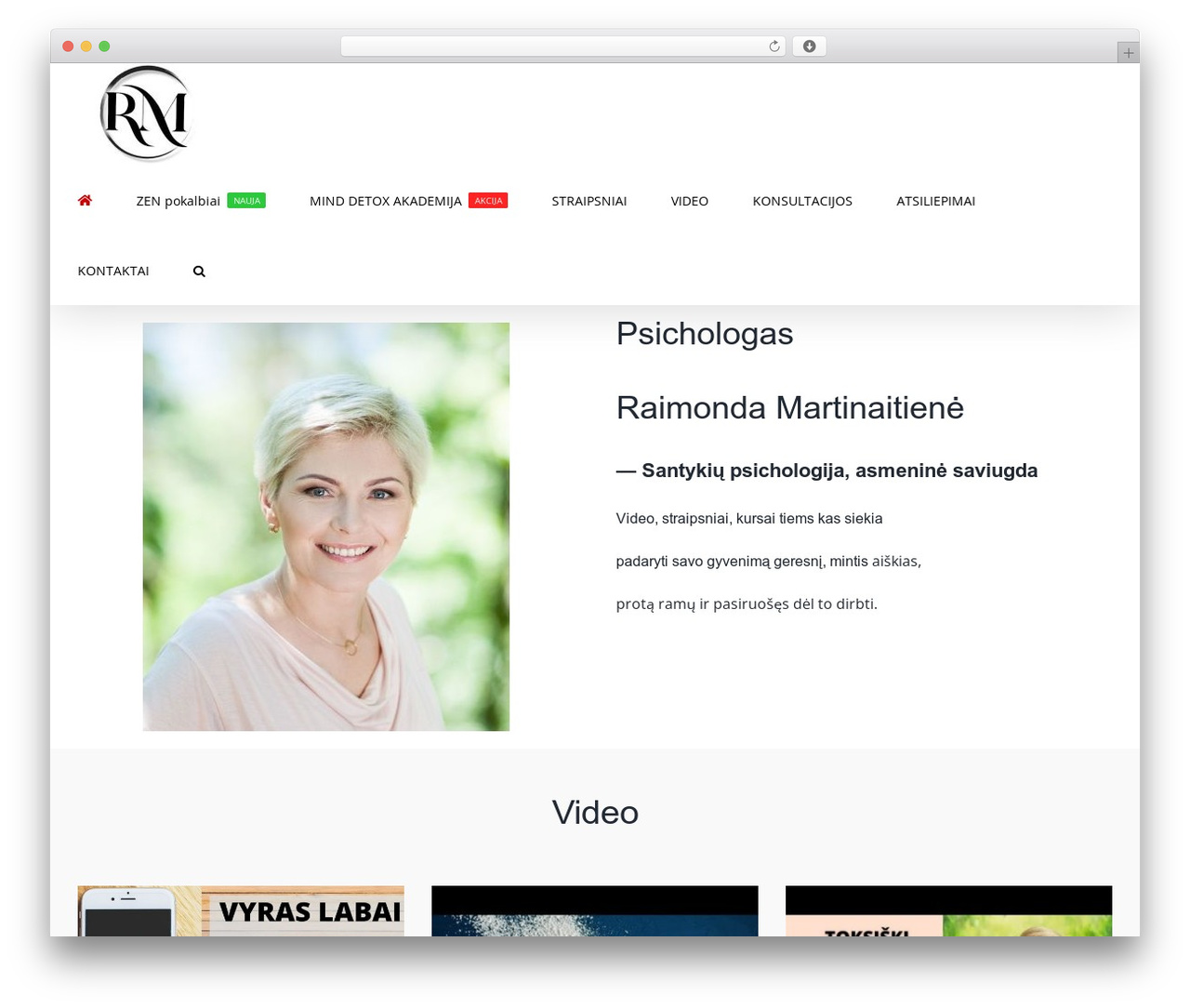Image resolution: width=1190 pixels, height=1008 pixels.
Task: Click the page reload icon in the address bar
Action: coord(773,46)
